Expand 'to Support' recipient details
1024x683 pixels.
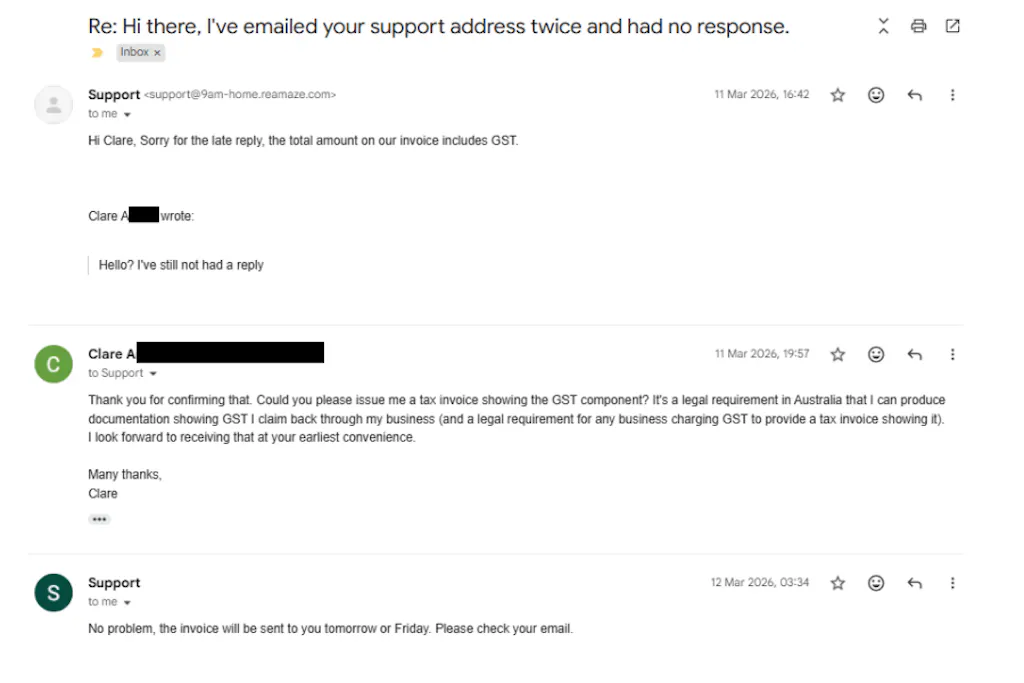coord(153,374)
